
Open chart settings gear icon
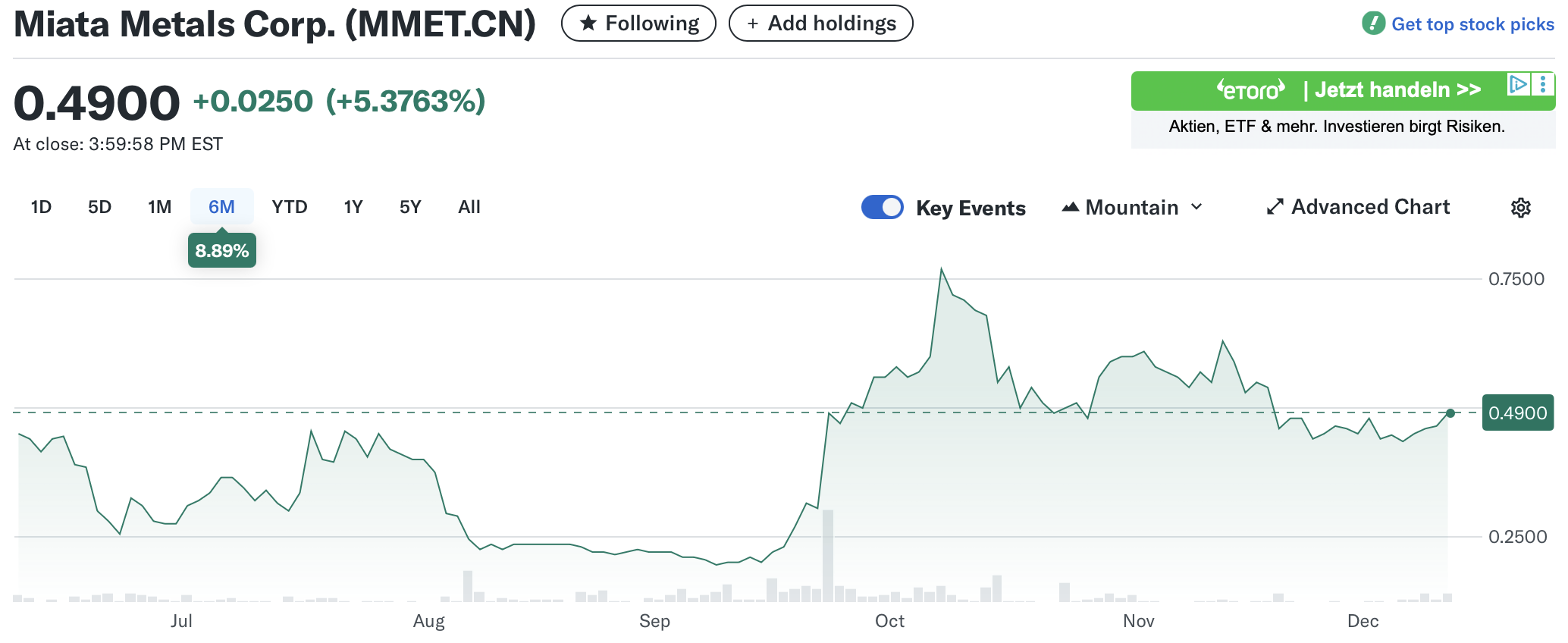[x=1520, y=208]
